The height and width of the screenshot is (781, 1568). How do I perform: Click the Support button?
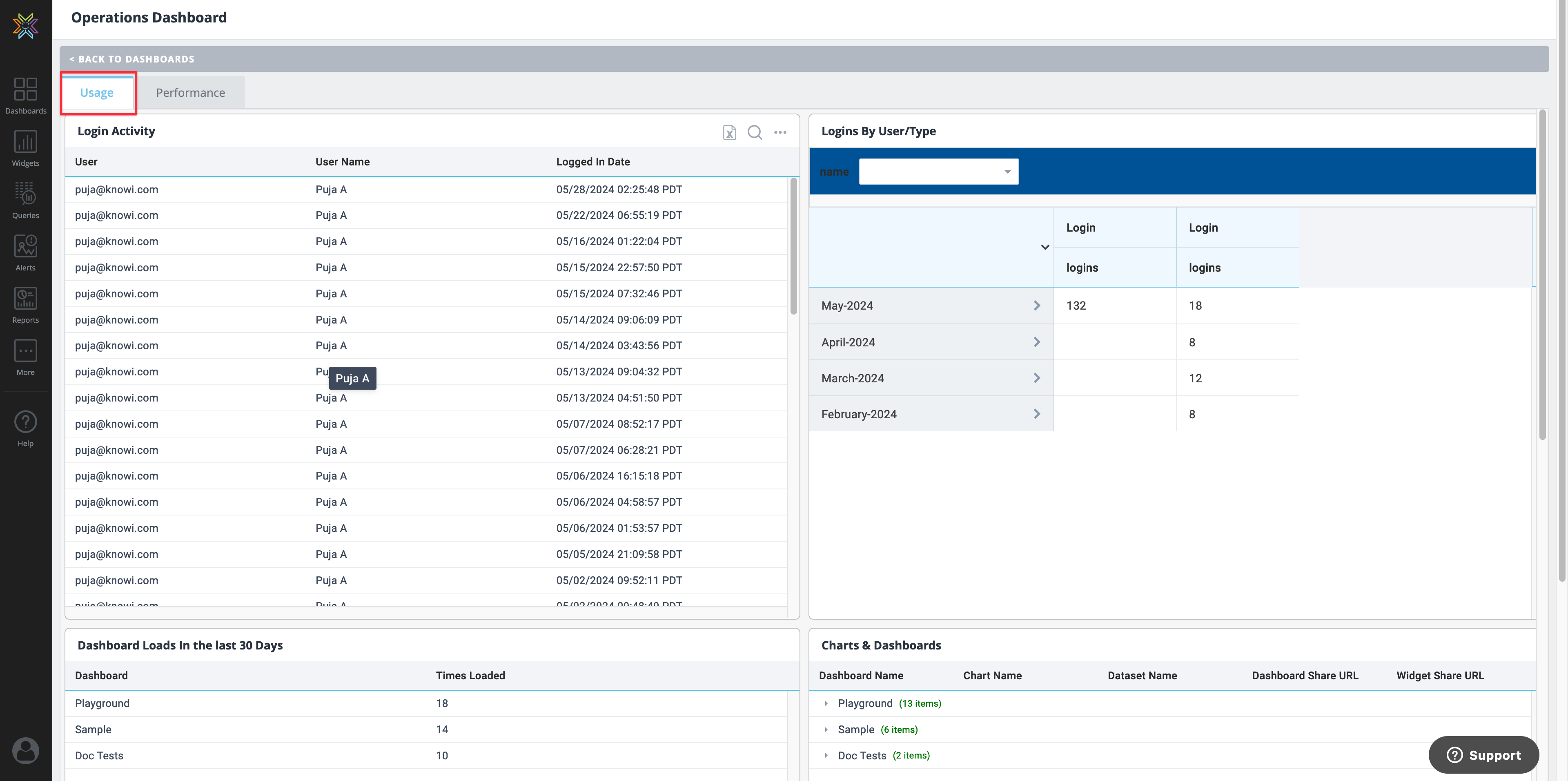coord(1483,755)
